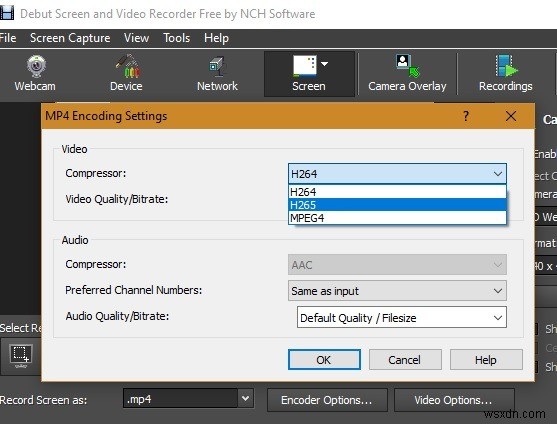This screenshot has height=424, width=557.
Task: Open Encoder Options button
Action: 327,400
